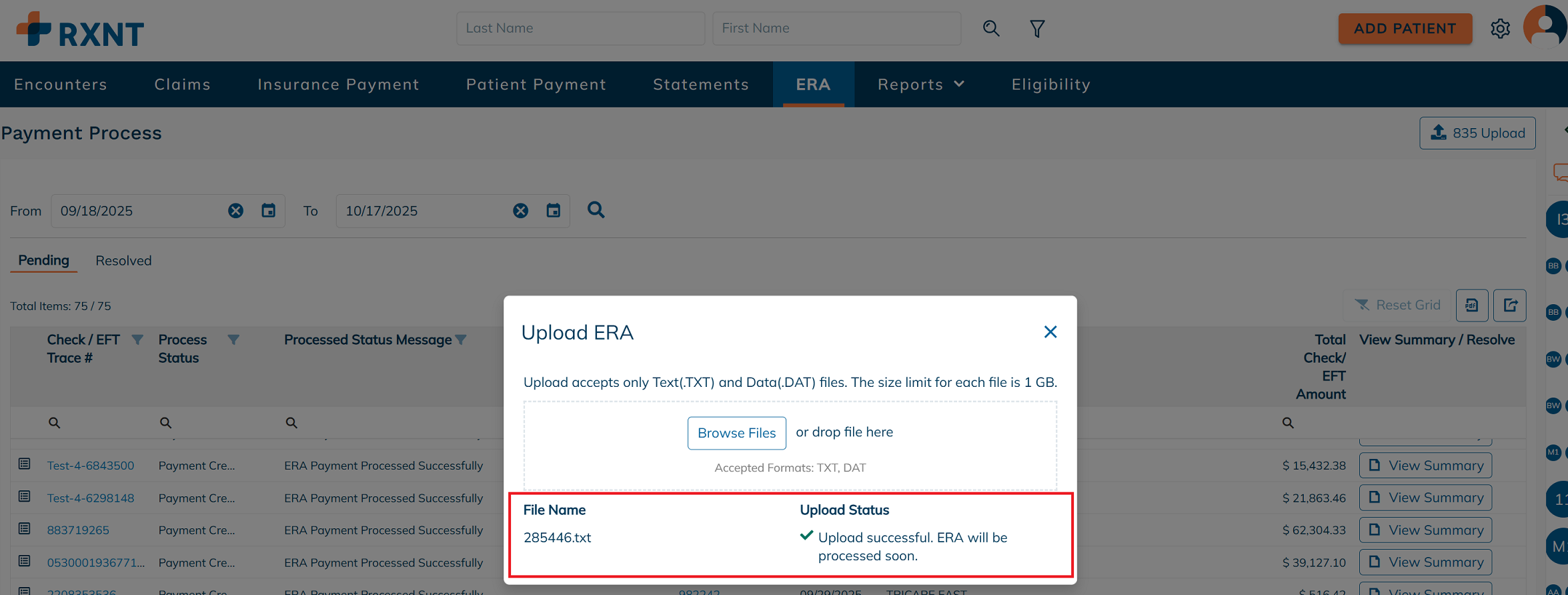The image size is (1568, 595).
Task: Export grid to PDF icon
Action: [x=1471, y=306]
